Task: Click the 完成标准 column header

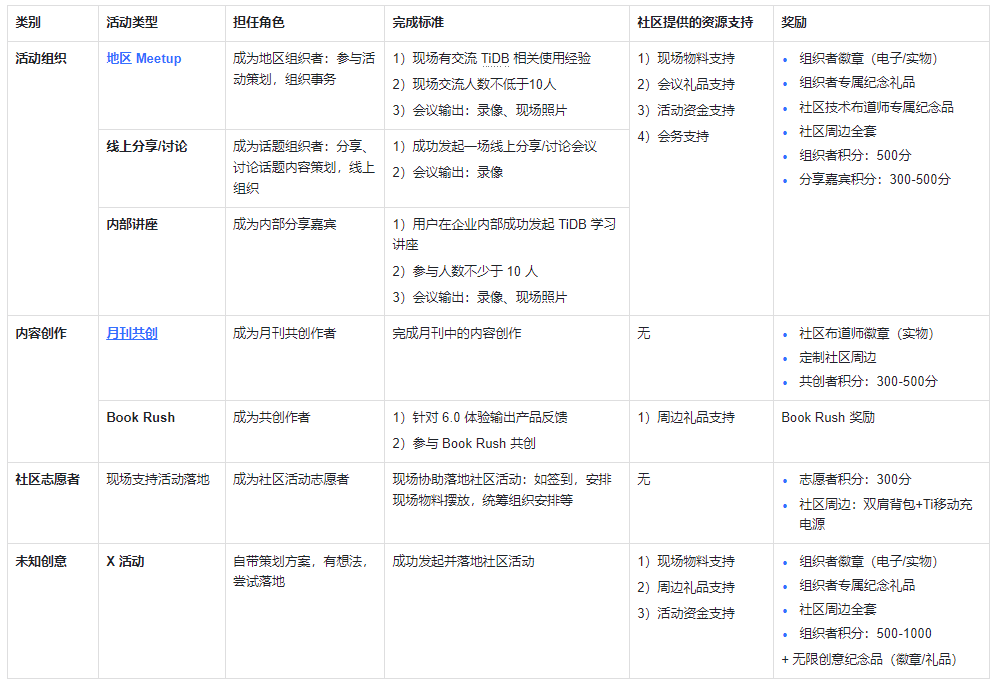Action: coord(418,22)
